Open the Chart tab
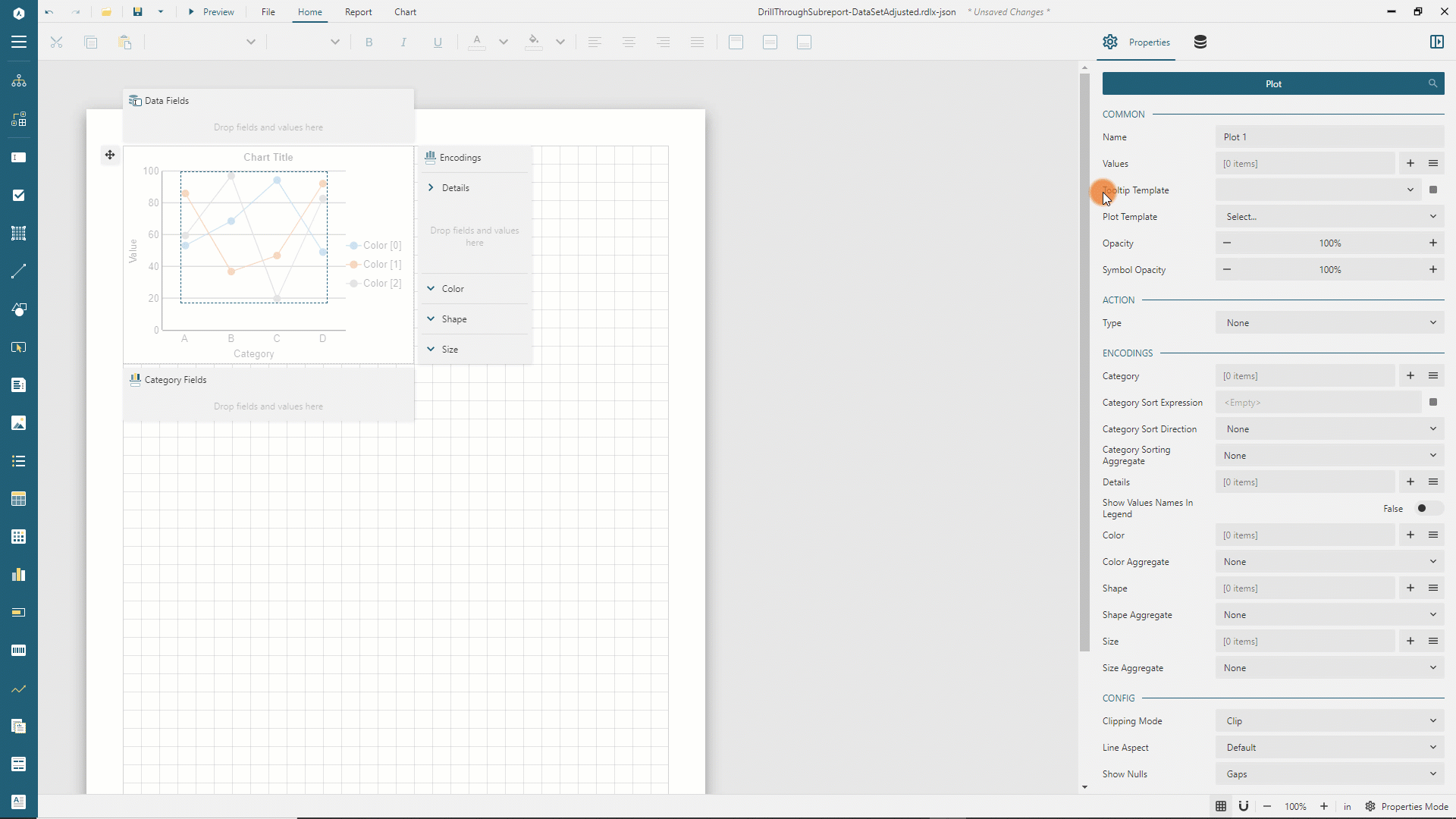 point(405,12)
